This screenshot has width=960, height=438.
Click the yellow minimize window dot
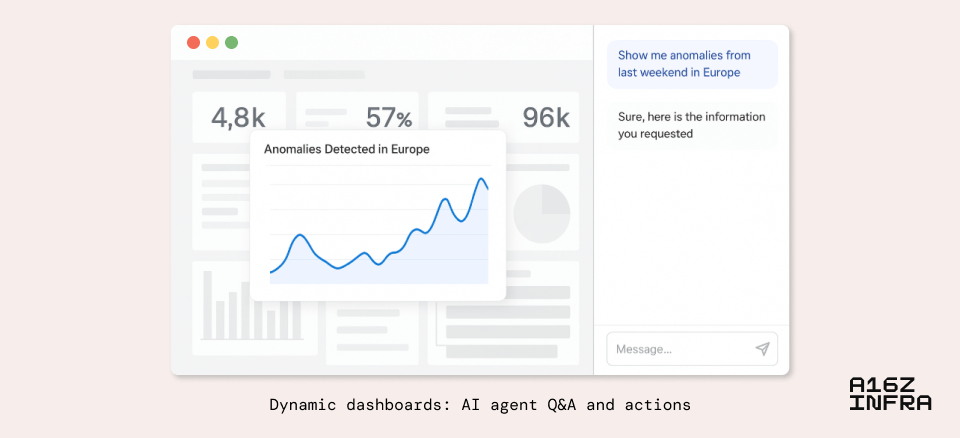point(212,42)
